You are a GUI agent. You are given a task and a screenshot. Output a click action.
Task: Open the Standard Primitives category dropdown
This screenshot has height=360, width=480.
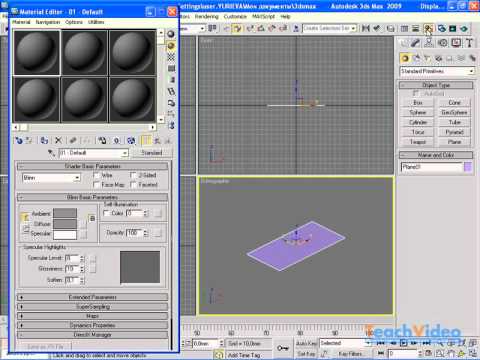[437, 71]
